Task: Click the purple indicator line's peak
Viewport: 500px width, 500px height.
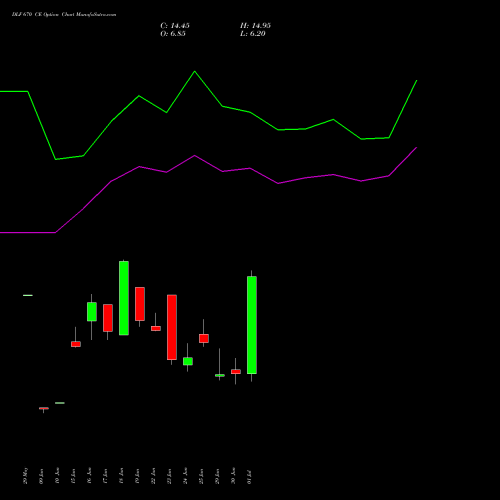Action: coord(416,147)
